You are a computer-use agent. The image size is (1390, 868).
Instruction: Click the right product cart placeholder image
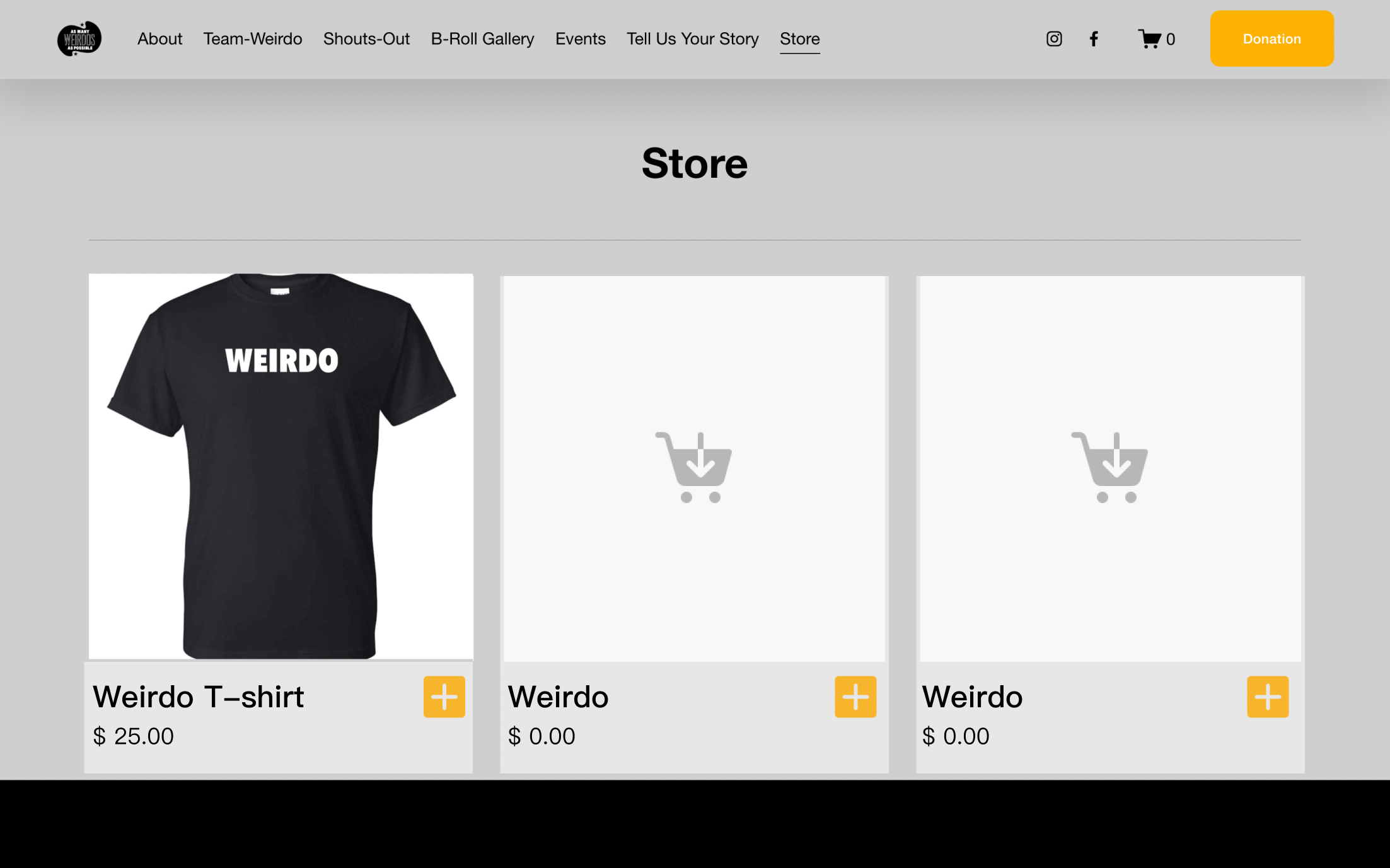click(1109, 468)
